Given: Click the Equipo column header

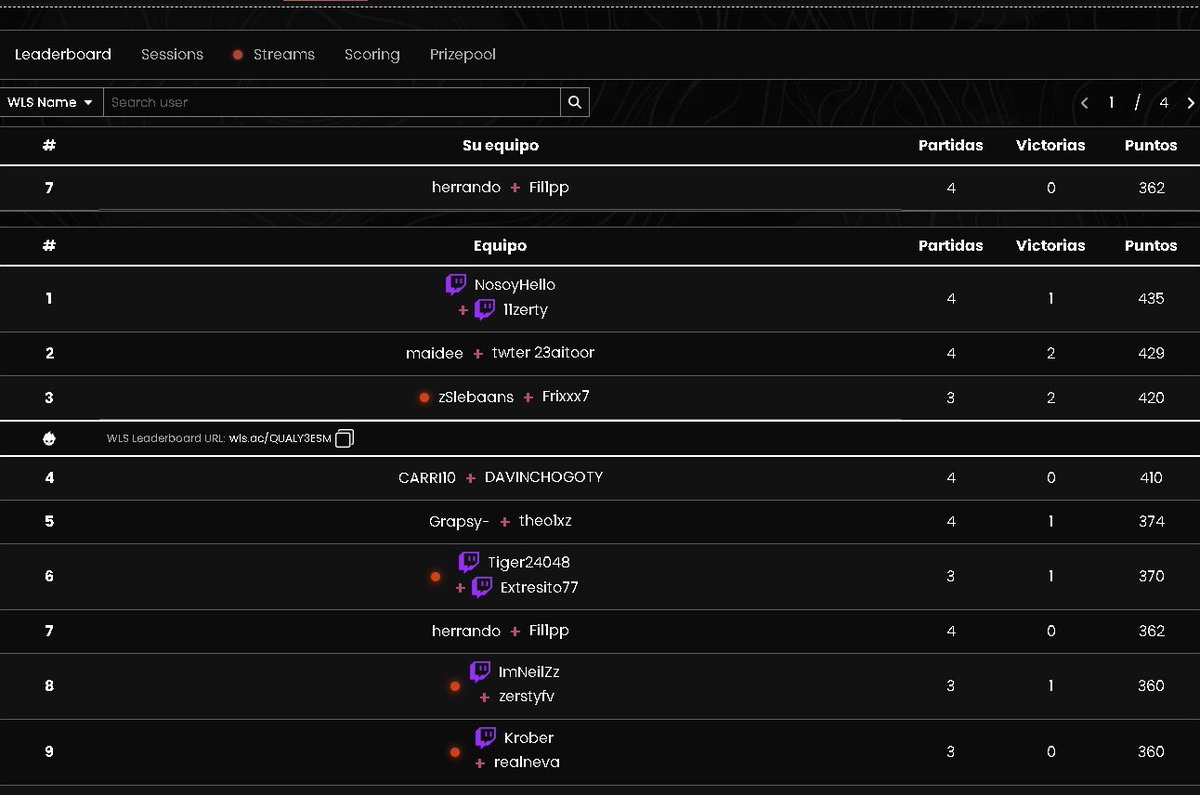Looking at the screenshot, I should point(500,245).
